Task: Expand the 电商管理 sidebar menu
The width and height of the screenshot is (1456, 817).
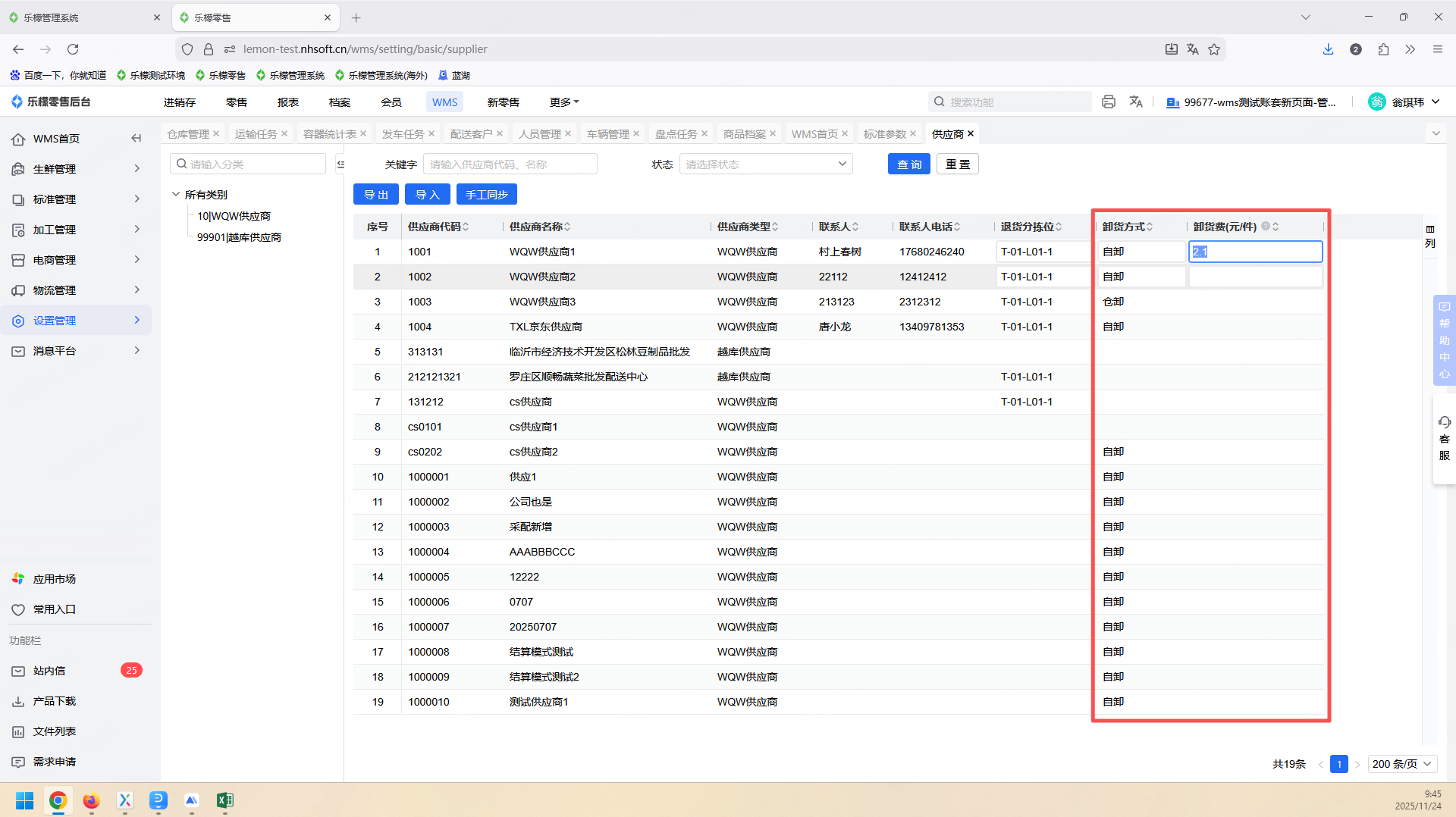Action: click(76, 260)
